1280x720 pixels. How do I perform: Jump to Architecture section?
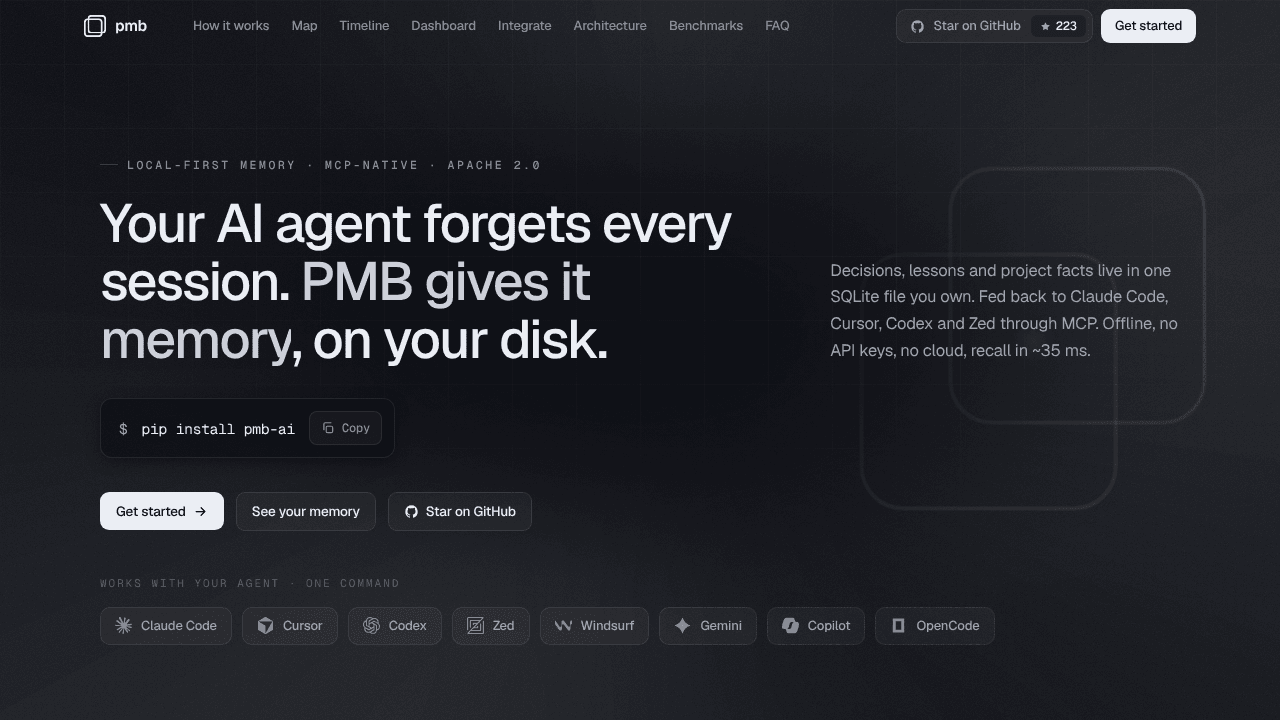click(x=610, y=26)
